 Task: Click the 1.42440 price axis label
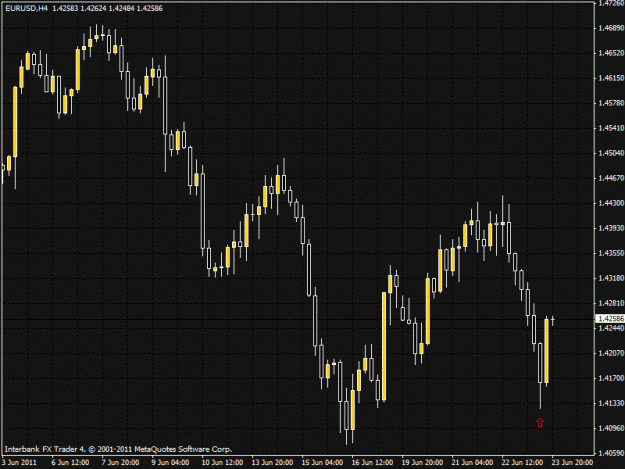611,328
